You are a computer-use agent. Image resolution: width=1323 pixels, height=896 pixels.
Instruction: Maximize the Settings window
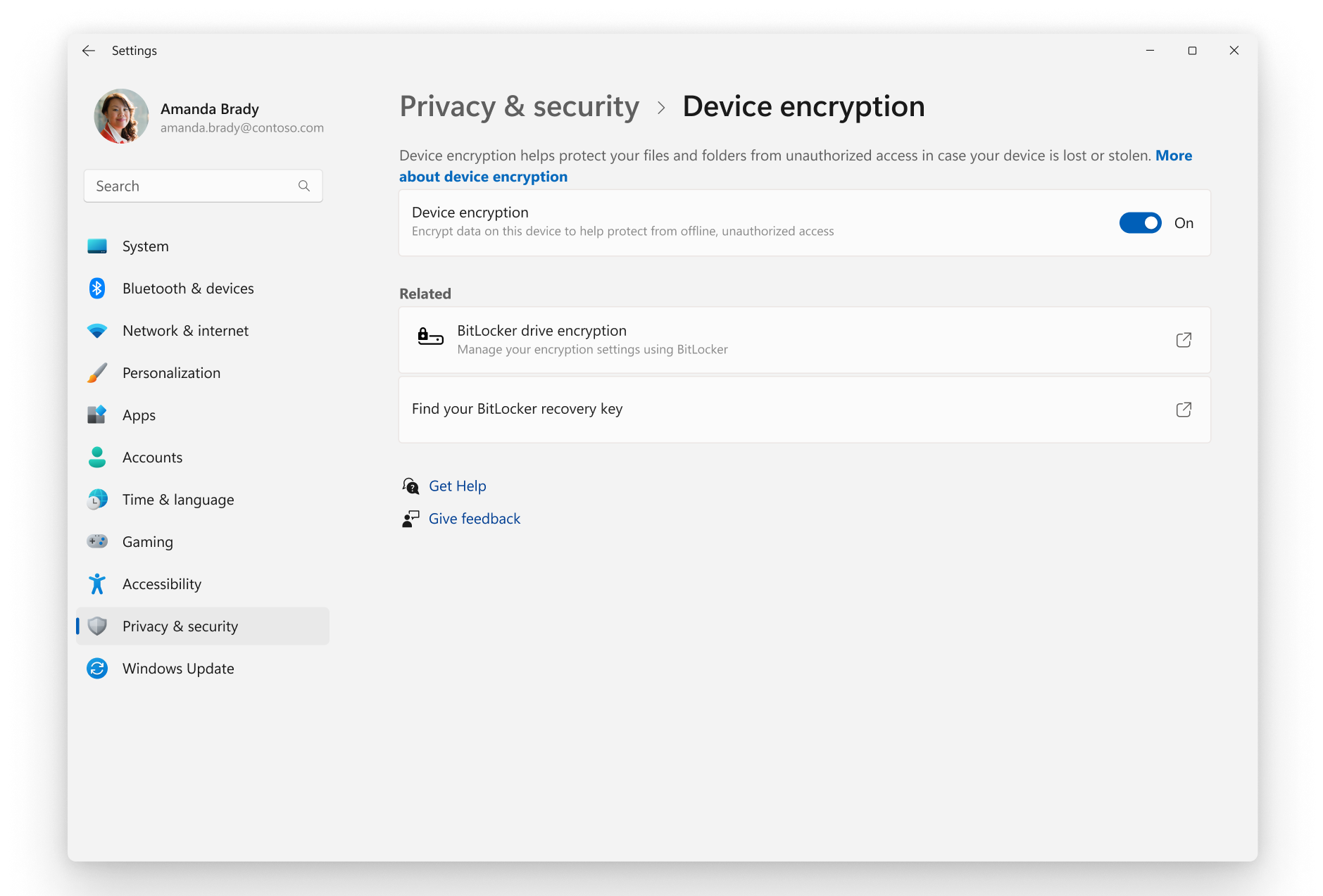pyautogui.click(x=1192, y=51)
